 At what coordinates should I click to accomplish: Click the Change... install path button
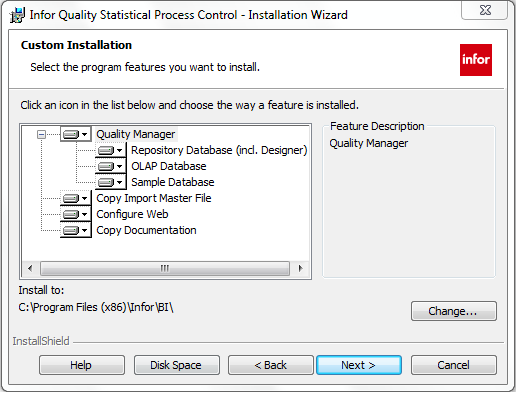pos(454,311)
